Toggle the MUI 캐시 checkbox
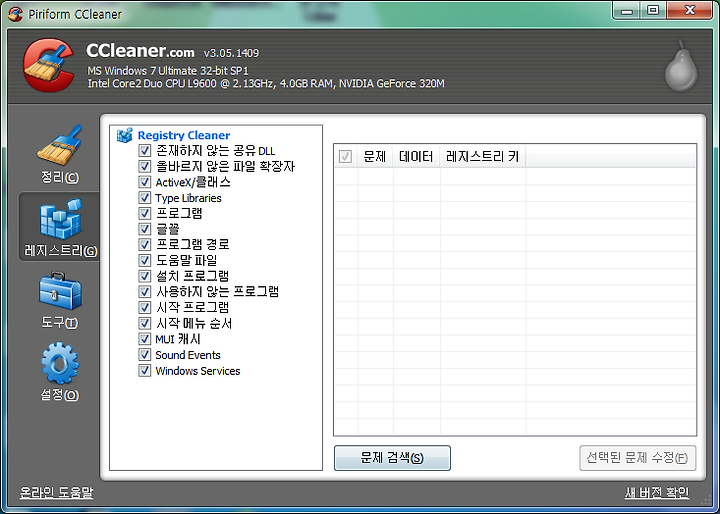This screenshot has height=514, width=720. click(x=145, y=339)
